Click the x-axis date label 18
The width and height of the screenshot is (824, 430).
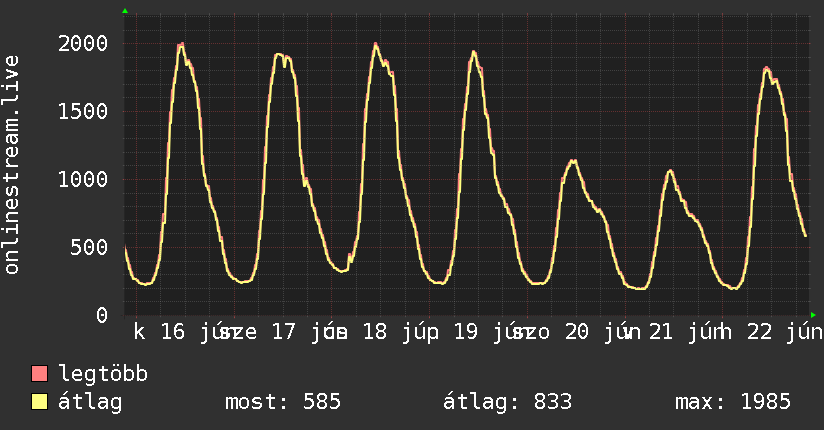pos(375,332)
